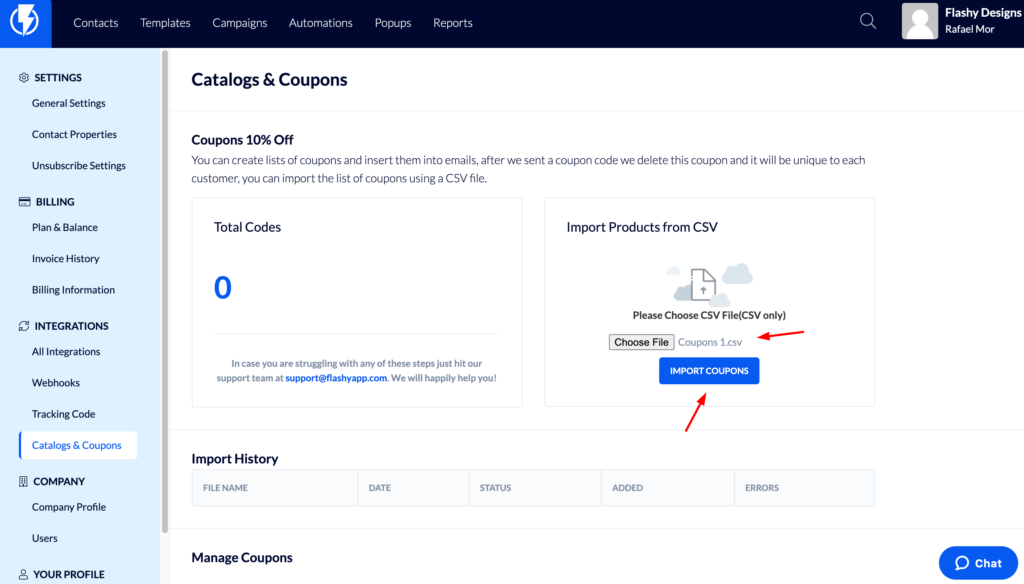
Task: Open All Integrations
Action: click(x=66, y=351)
